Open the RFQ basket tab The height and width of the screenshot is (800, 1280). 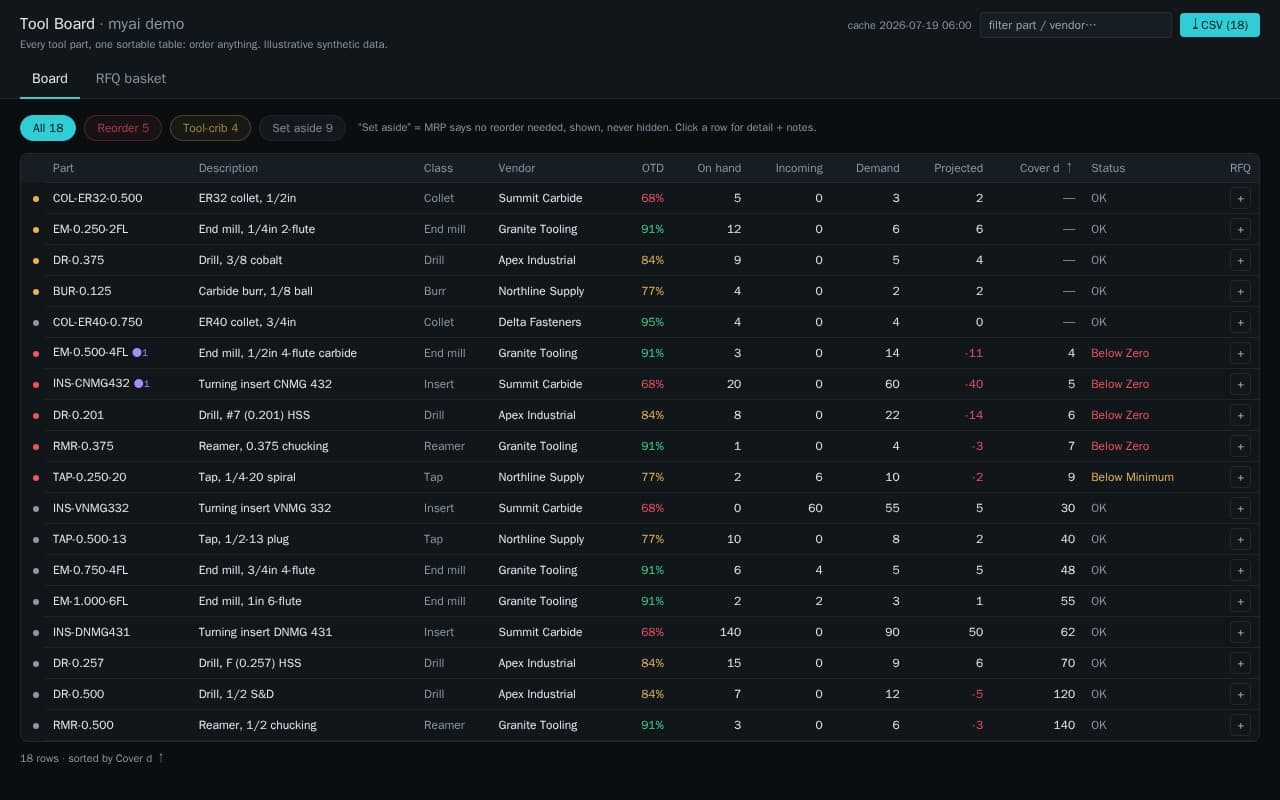pyautogui.click(x=131, y=79)
